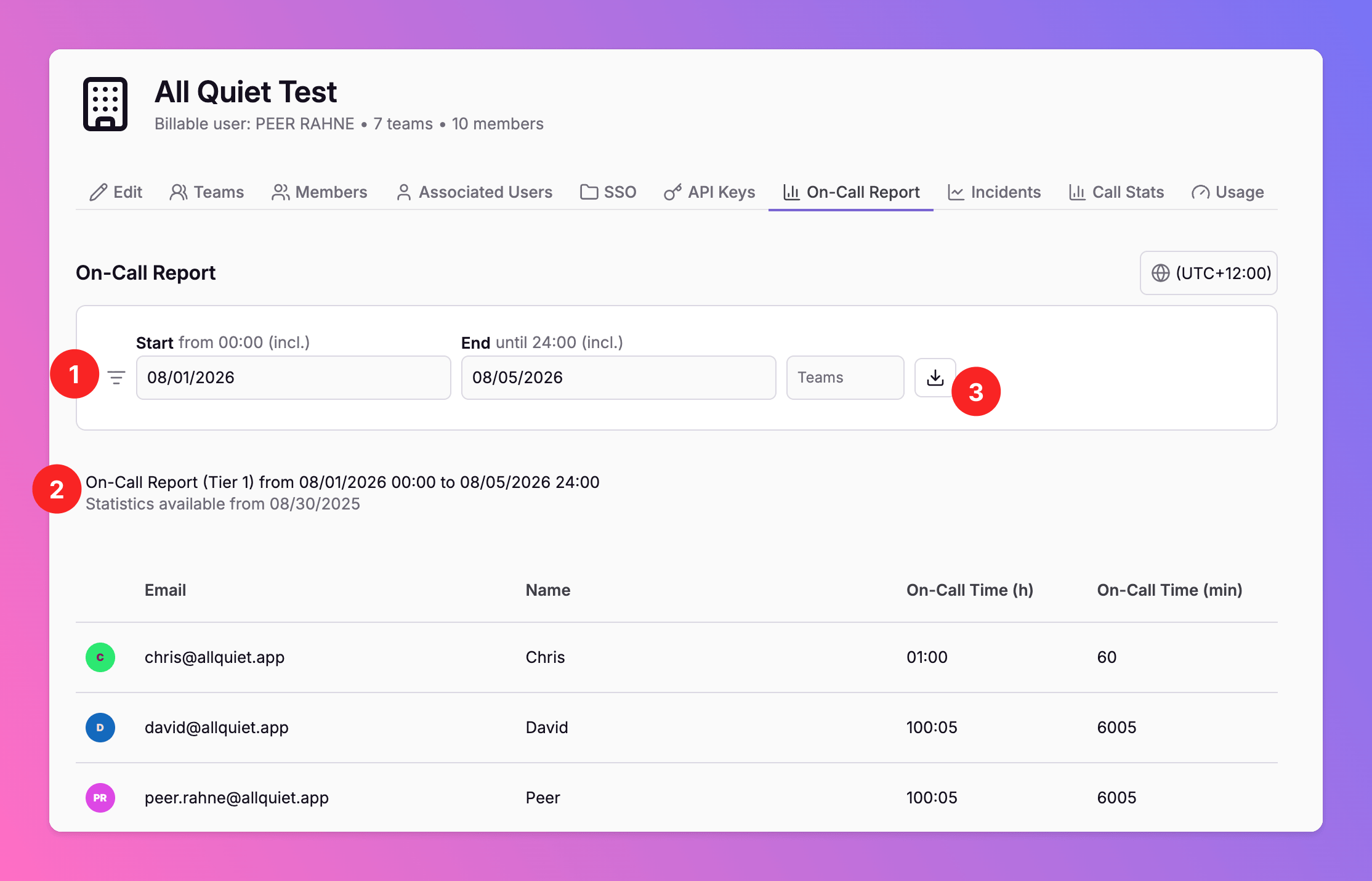Select the david@allquiet.app email
Screen dimensions: 1372x881
pos(216,728)
